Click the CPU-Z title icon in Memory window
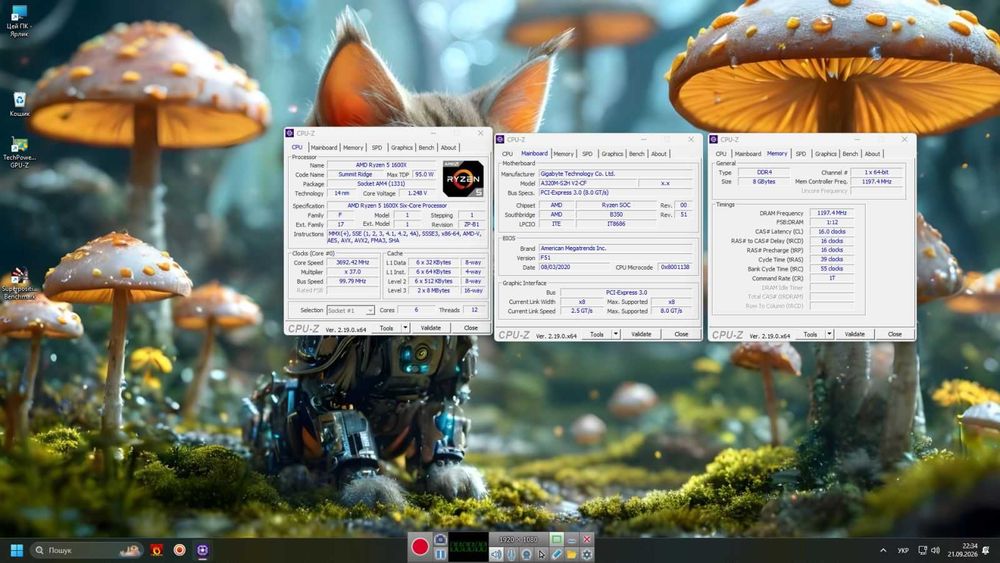1000x563 pixels. click(714, 139)
